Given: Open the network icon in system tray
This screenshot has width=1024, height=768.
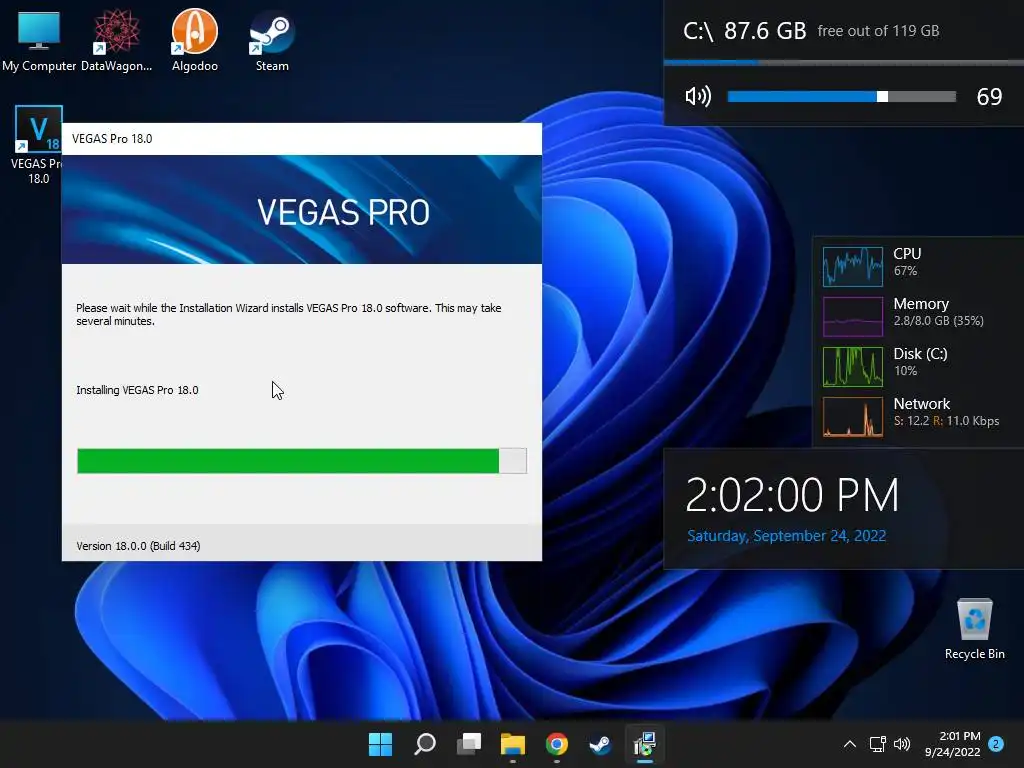Looking at the screenshot, I should coord(877,744).
